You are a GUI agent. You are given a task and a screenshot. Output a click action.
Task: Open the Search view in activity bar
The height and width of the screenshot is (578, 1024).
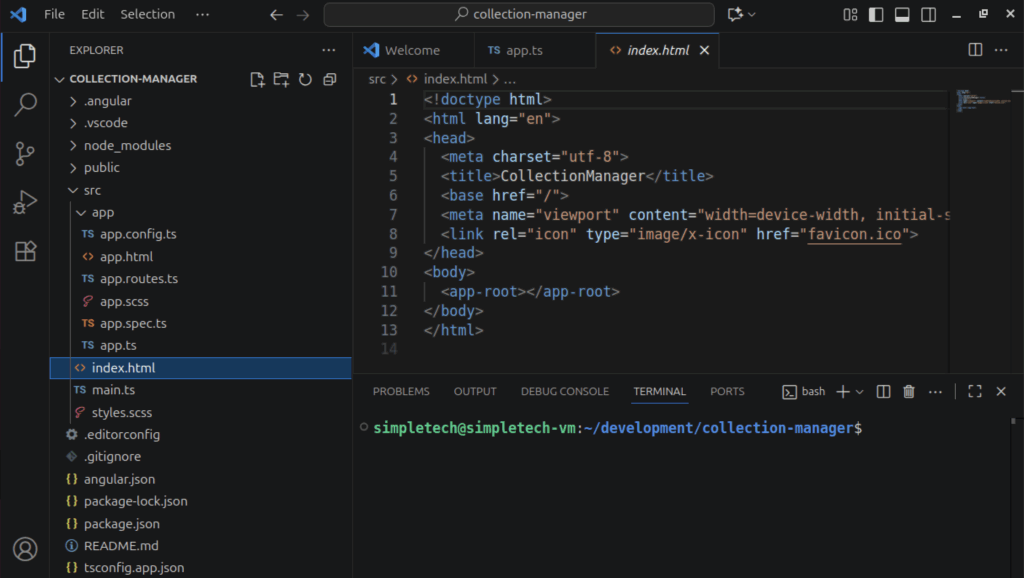[x=25, y=104]
